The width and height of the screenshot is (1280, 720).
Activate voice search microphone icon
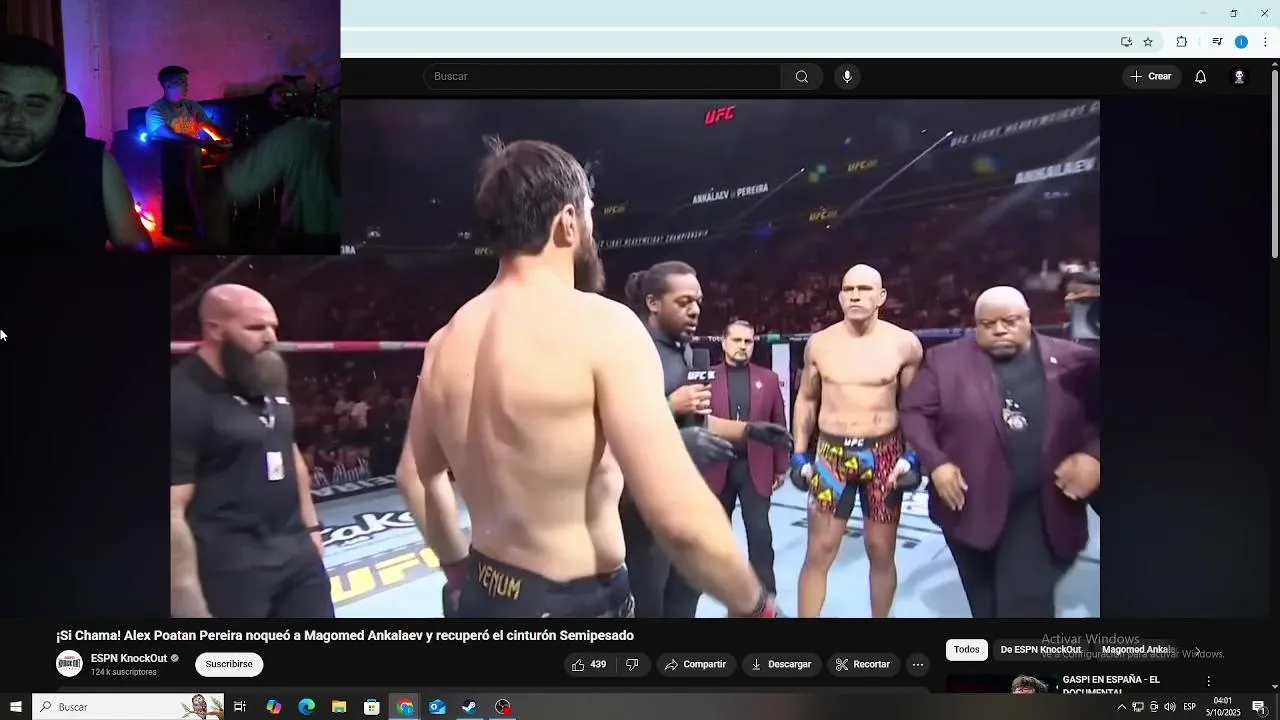tap(847, 77)
